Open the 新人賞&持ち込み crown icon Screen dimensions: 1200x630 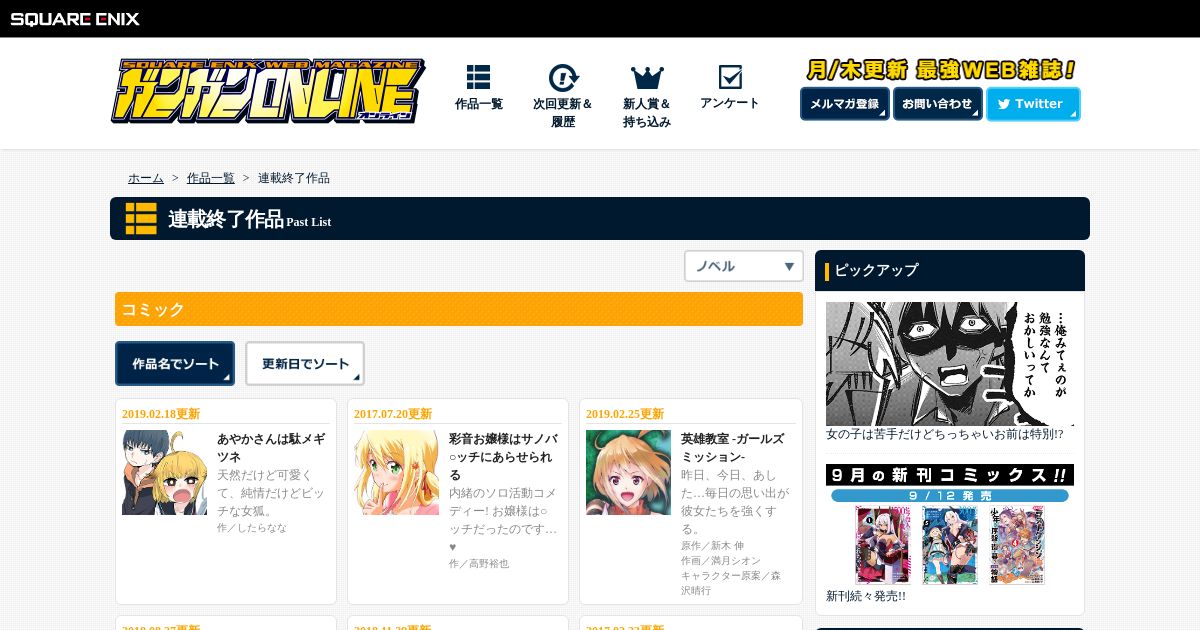[x=647, y=78]
